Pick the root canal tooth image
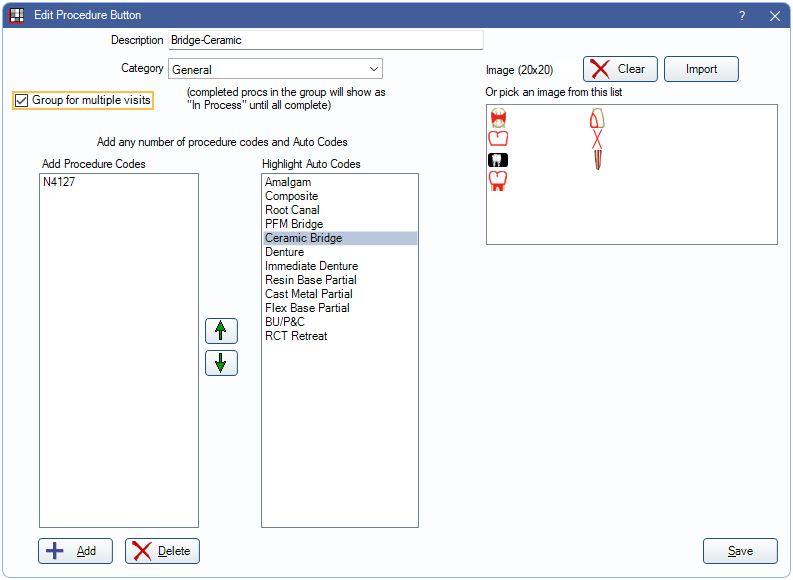This screenshot has height=580, width=793. [x=598, y=160]
